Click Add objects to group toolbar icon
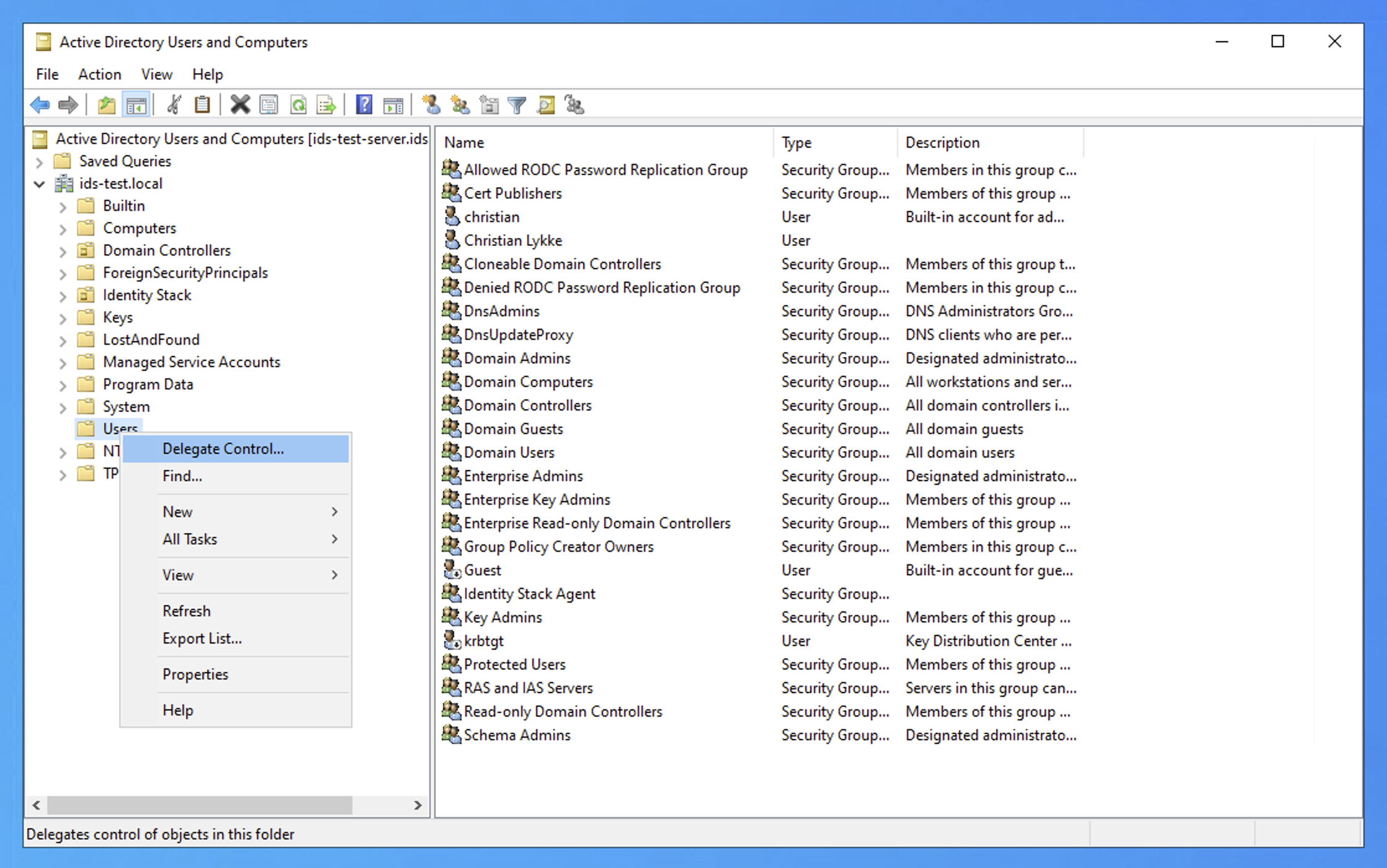This screenshot has width=1387, height=868. pyautogui.click(x=574, y=105)
